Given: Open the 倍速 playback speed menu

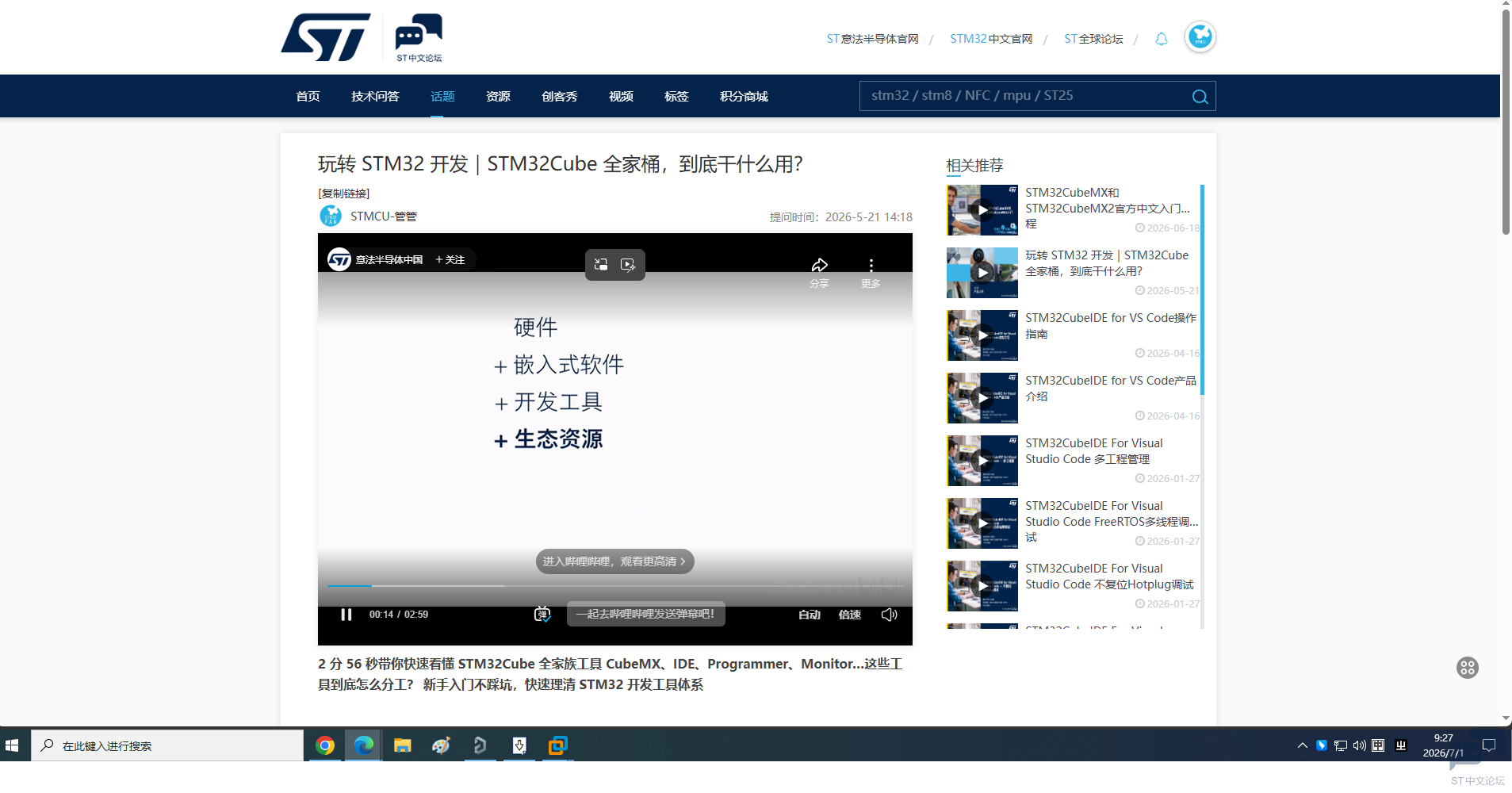Looking at the screenshot, I should (849, 615).
